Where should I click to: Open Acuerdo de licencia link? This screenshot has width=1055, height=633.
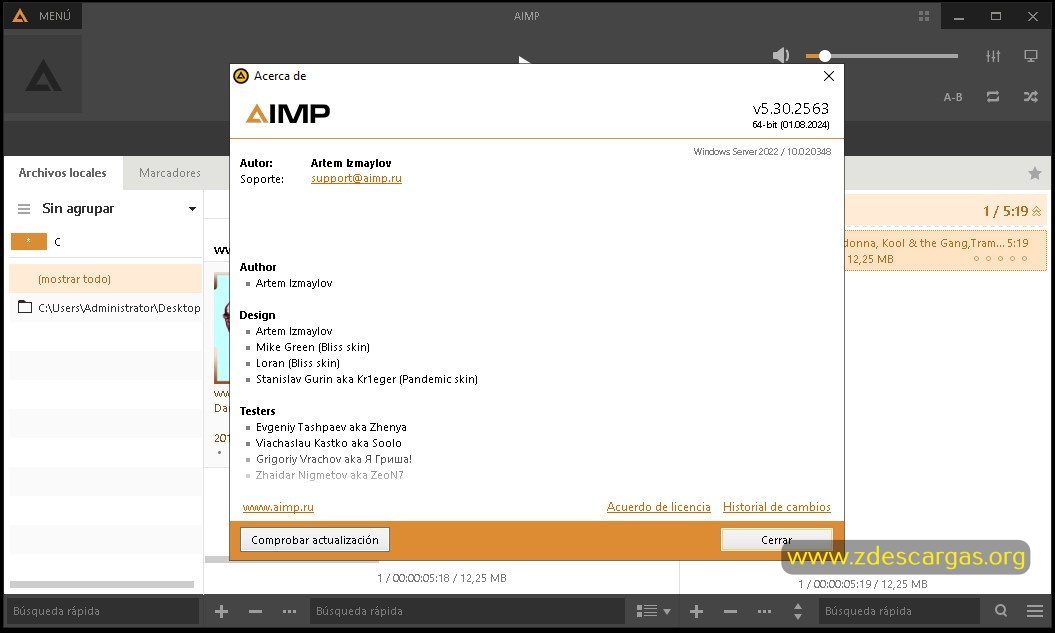pos(658,507)
